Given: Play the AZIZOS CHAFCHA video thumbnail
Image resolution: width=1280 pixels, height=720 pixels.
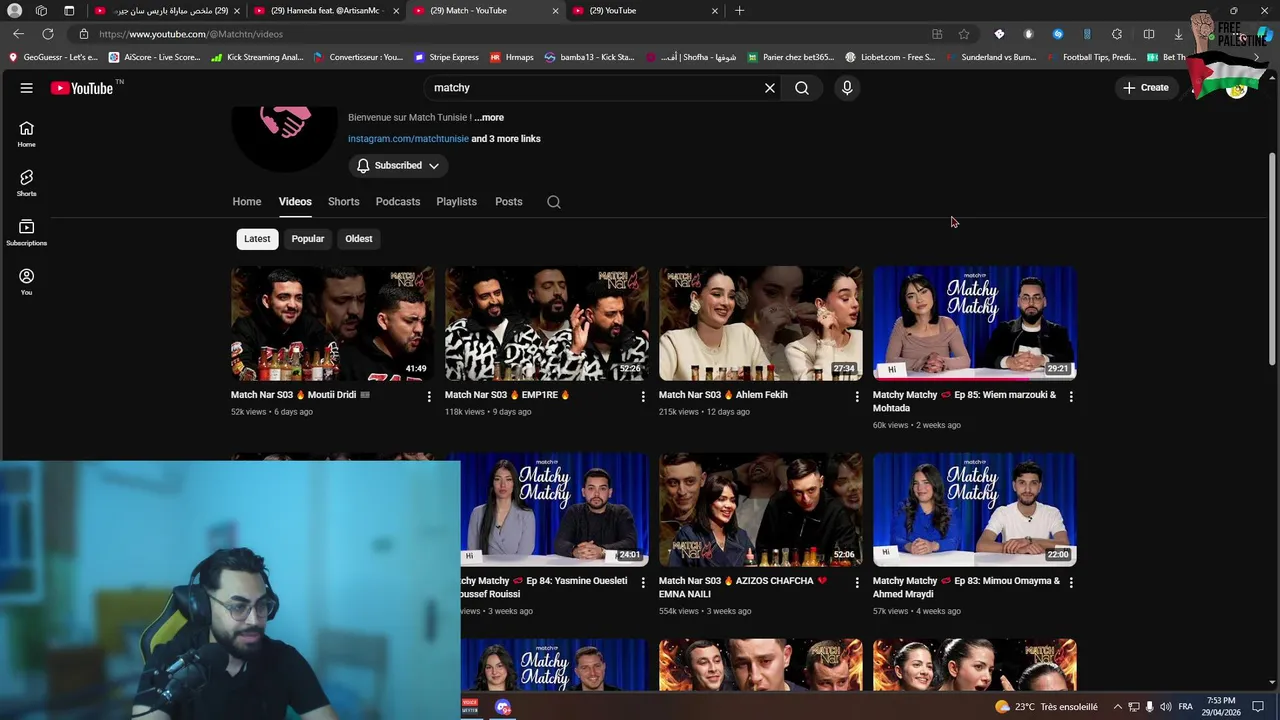Looking at the screenshot, I should click(760, 510).
